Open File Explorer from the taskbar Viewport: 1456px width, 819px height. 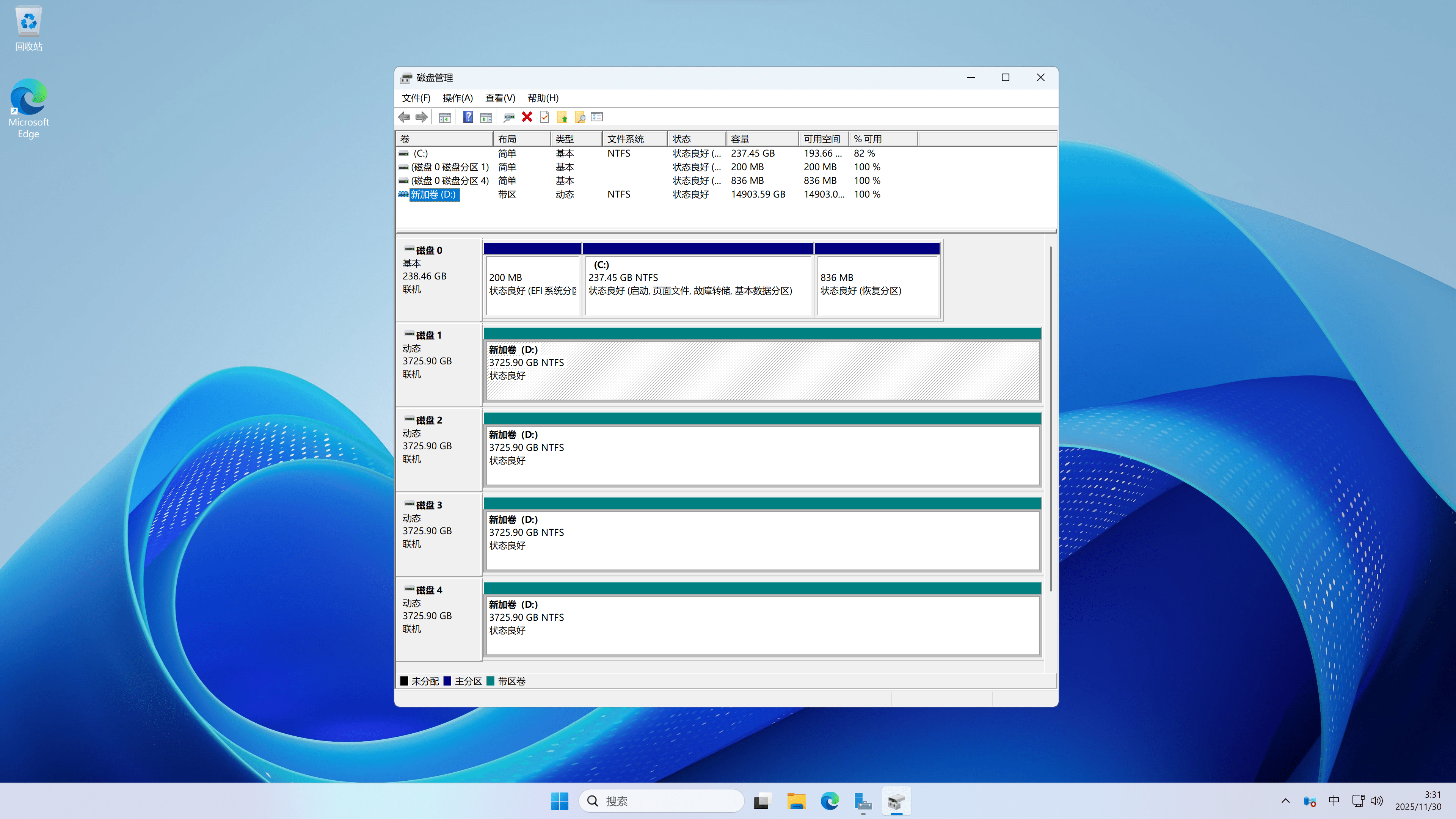coord(796,801)
